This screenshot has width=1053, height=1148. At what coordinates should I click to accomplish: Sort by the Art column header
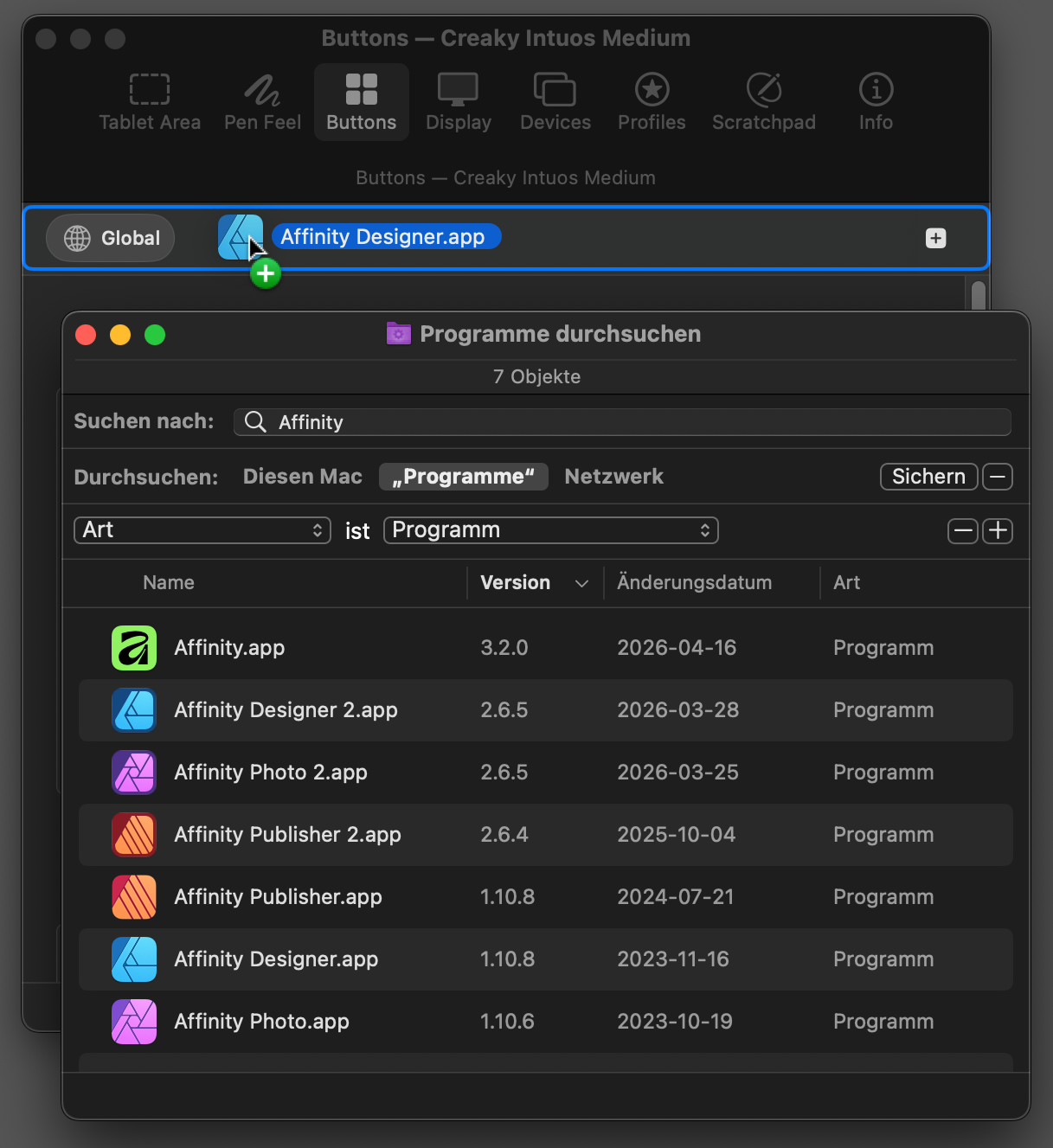click(847, 582)
